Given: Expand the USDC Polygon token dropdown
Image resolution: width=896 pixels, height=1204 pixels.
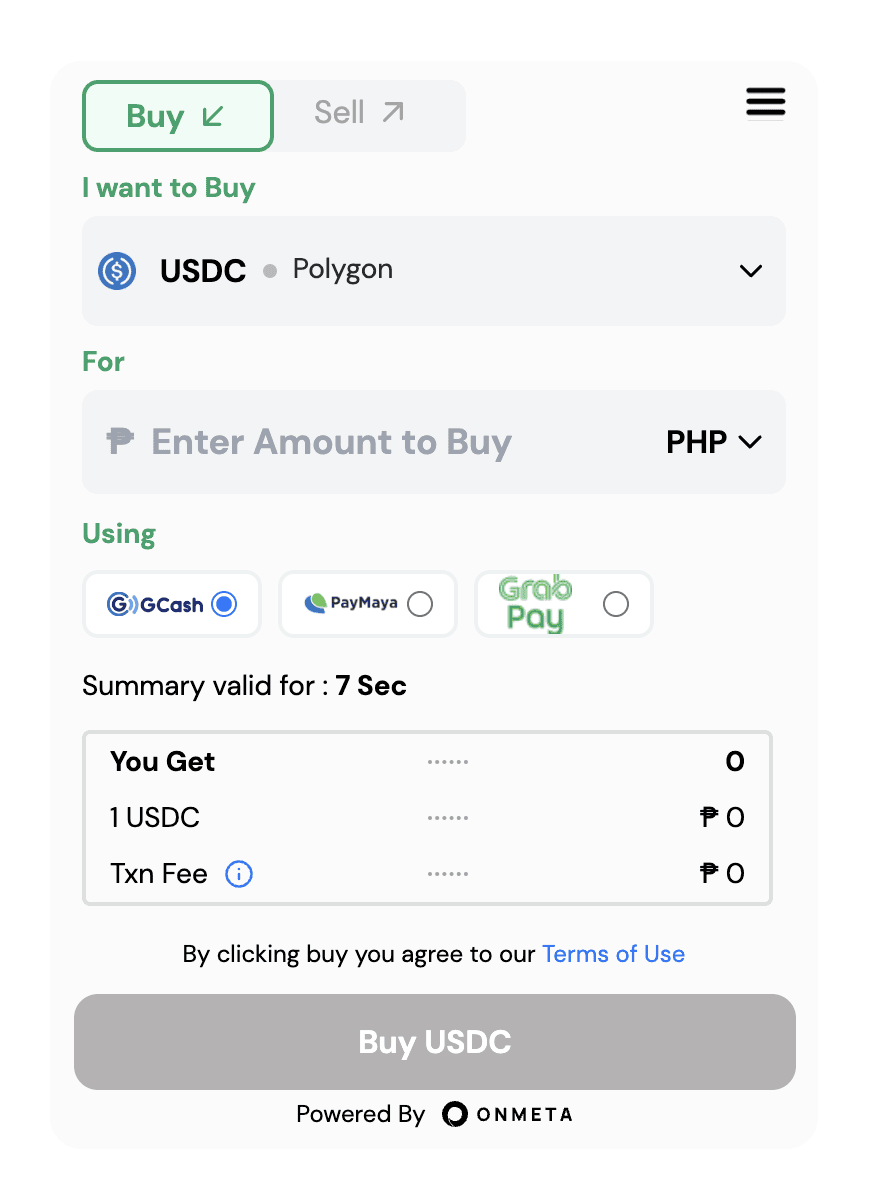Looking at the screenshot, I should [x=434, y=271].
